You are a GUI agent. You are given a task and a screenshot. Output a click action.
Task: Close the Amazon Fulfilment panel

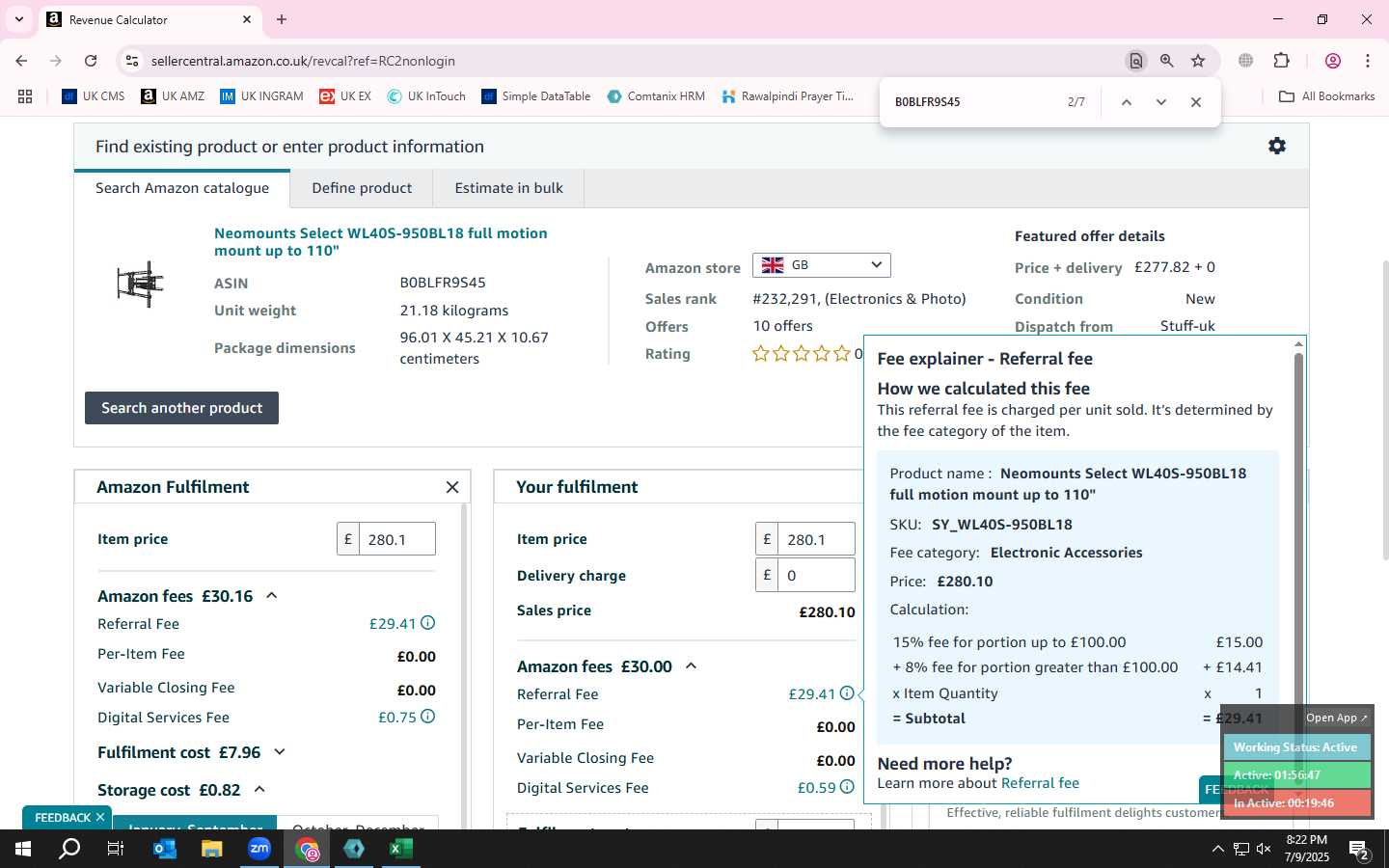click(x=452, y=487)
